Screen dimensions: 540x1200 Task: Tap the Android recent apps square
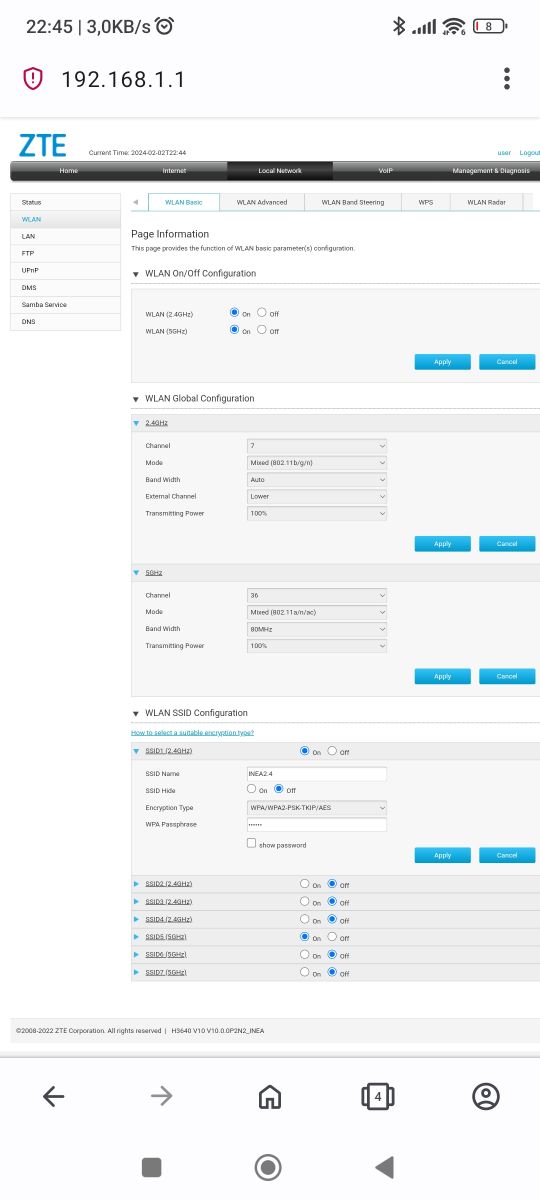point(152,1166)
